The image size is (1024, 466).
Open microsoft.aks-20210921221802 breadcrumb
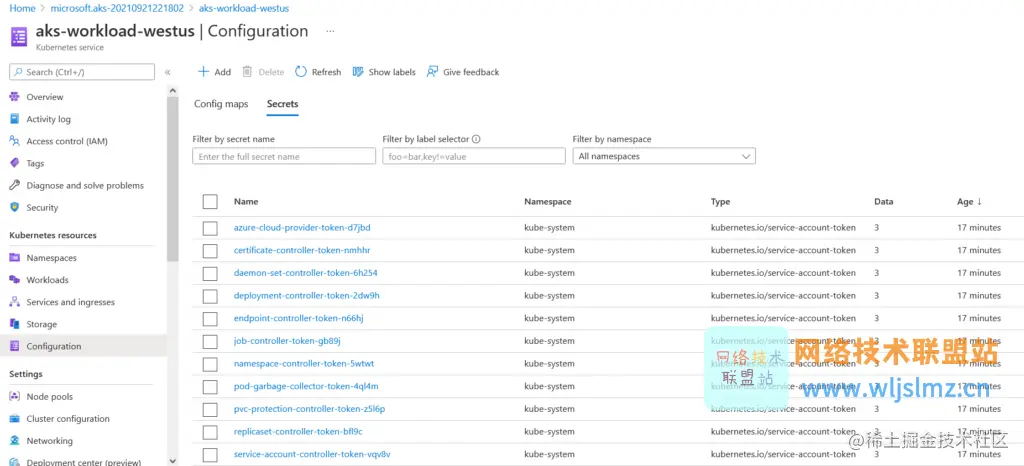[x=117, y=8]
